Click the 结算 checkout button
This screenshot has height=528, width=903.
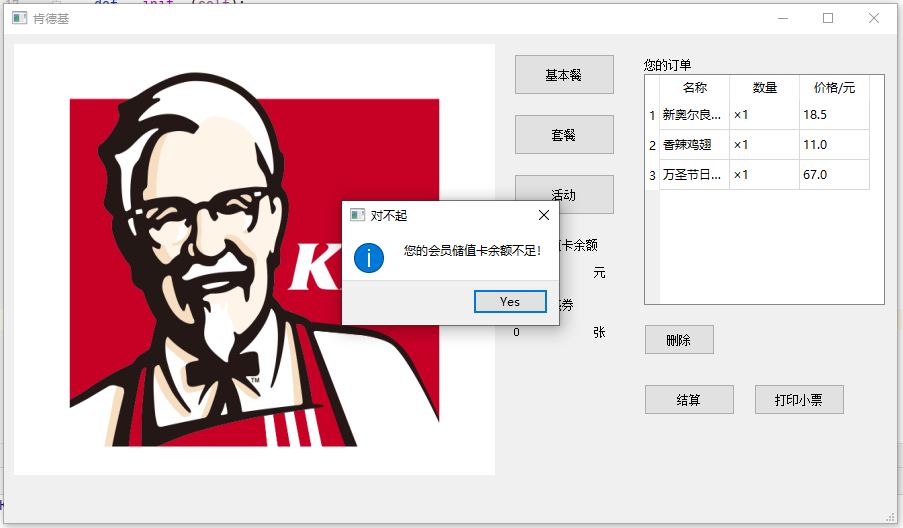tap(689, 400)
